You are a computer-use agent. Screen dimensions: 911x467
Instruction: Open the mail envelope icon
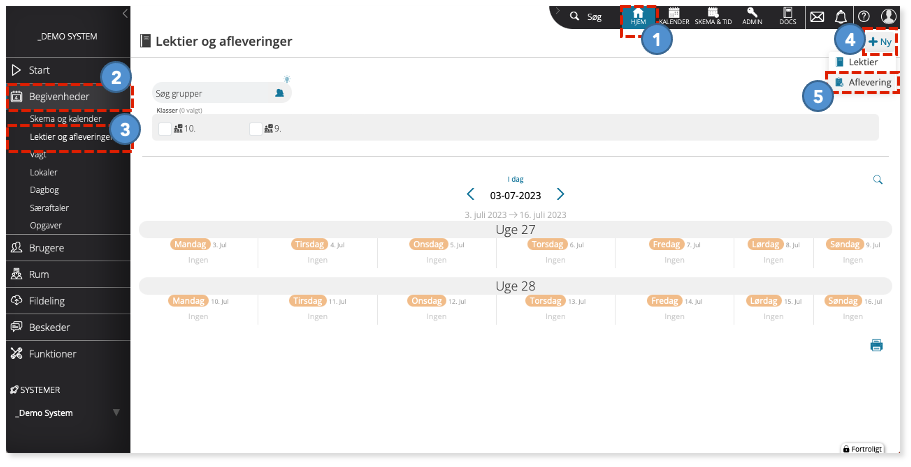817,17
